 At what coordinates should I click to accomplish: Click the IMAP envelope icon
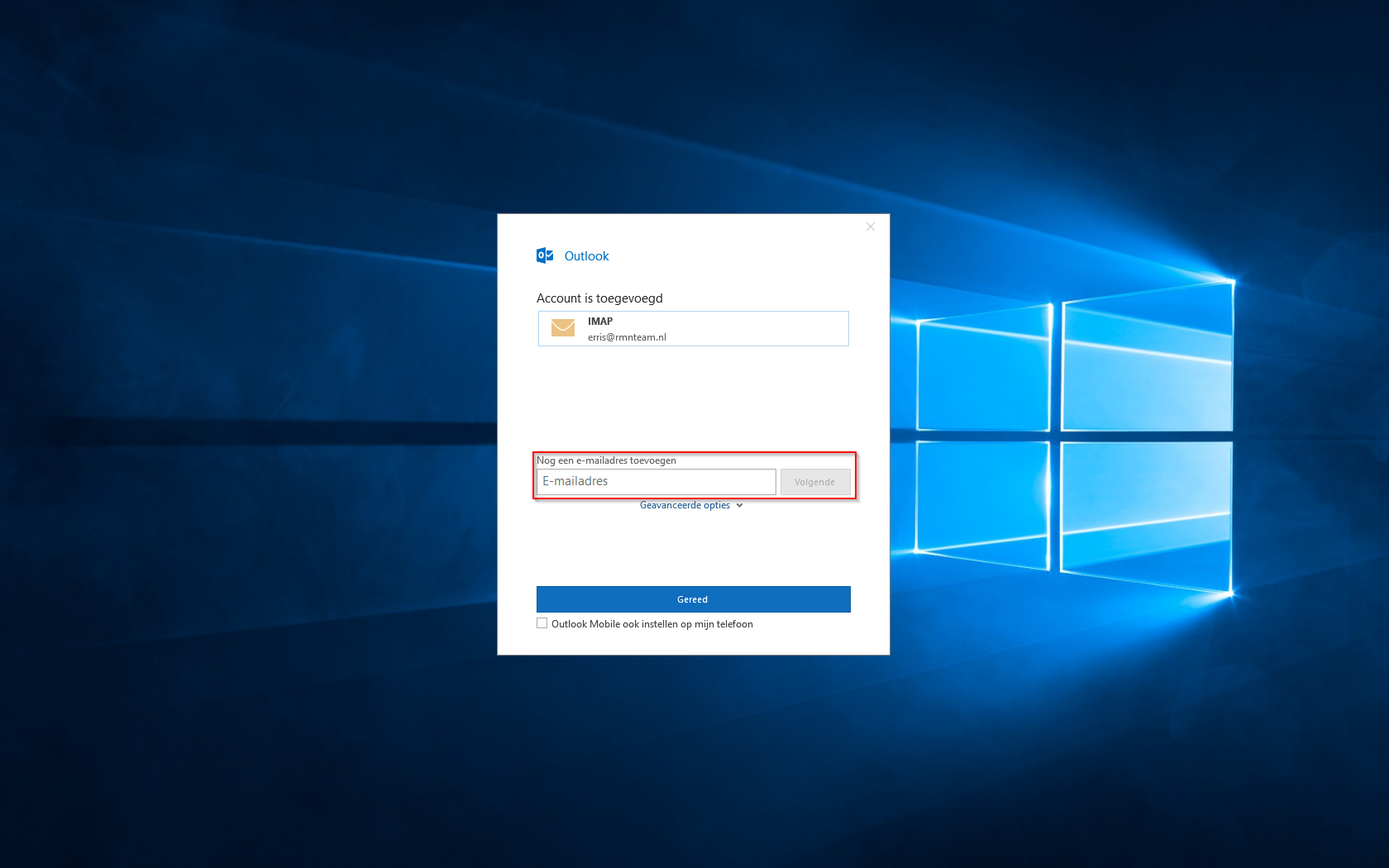(563, 328)
